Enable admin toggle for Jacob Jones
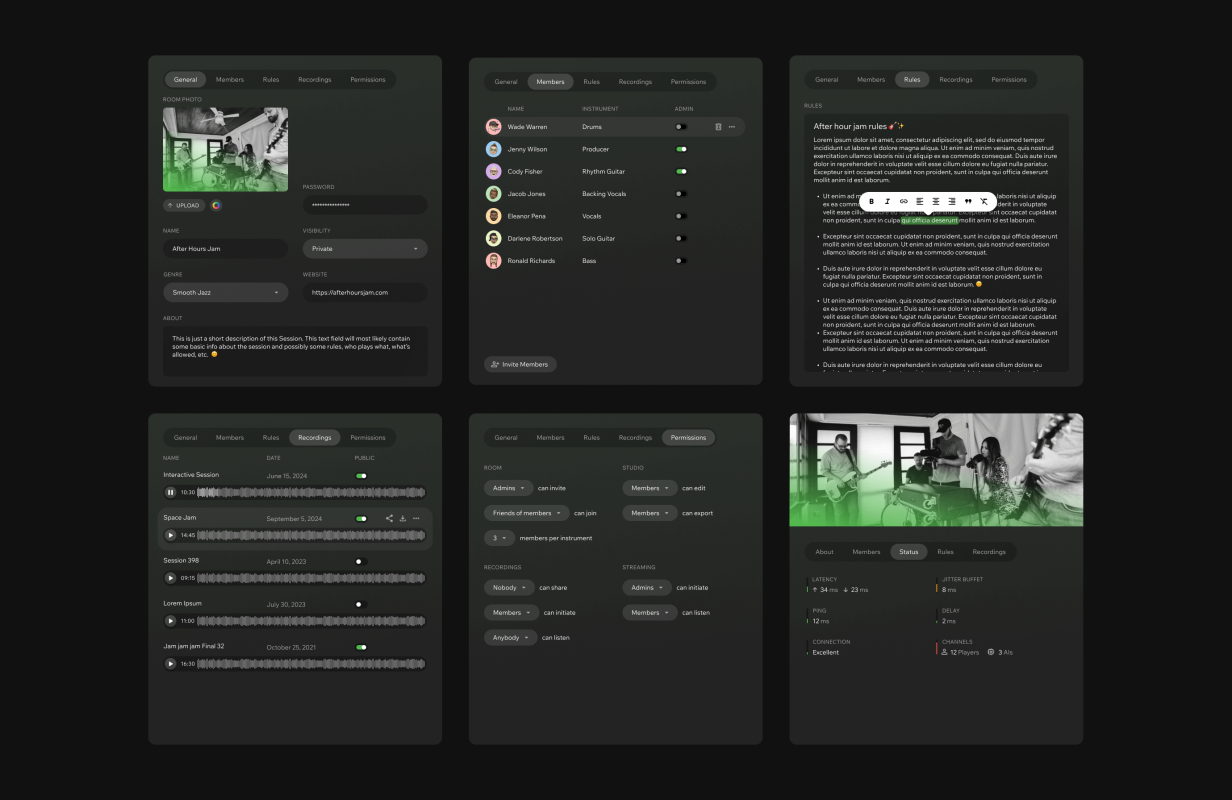The height and width of the screenshot is (800, 1232). coord(681,194)
